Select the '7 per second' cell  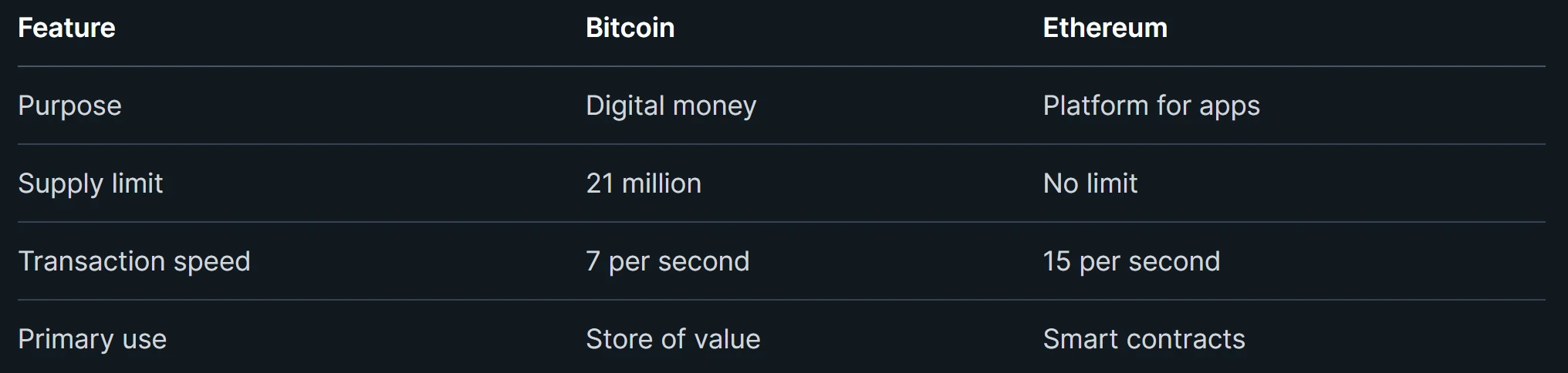[667, 261]
